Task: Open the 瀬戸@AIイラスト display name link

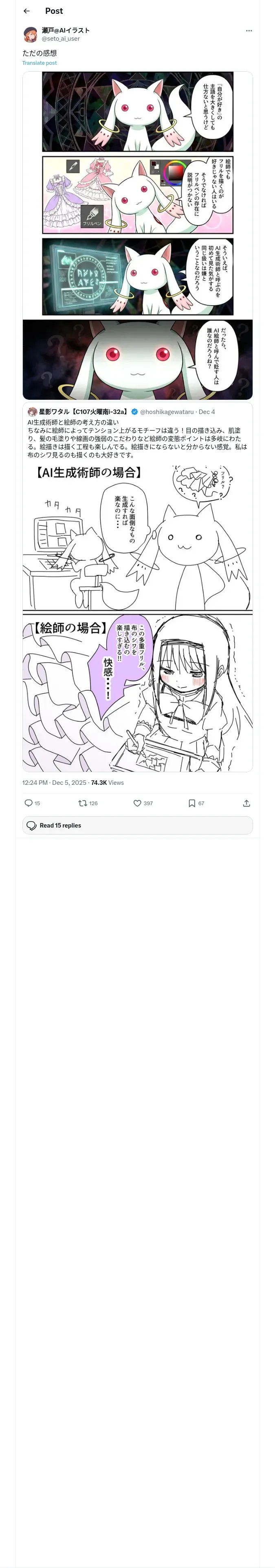Action: (x=66, y=30)
